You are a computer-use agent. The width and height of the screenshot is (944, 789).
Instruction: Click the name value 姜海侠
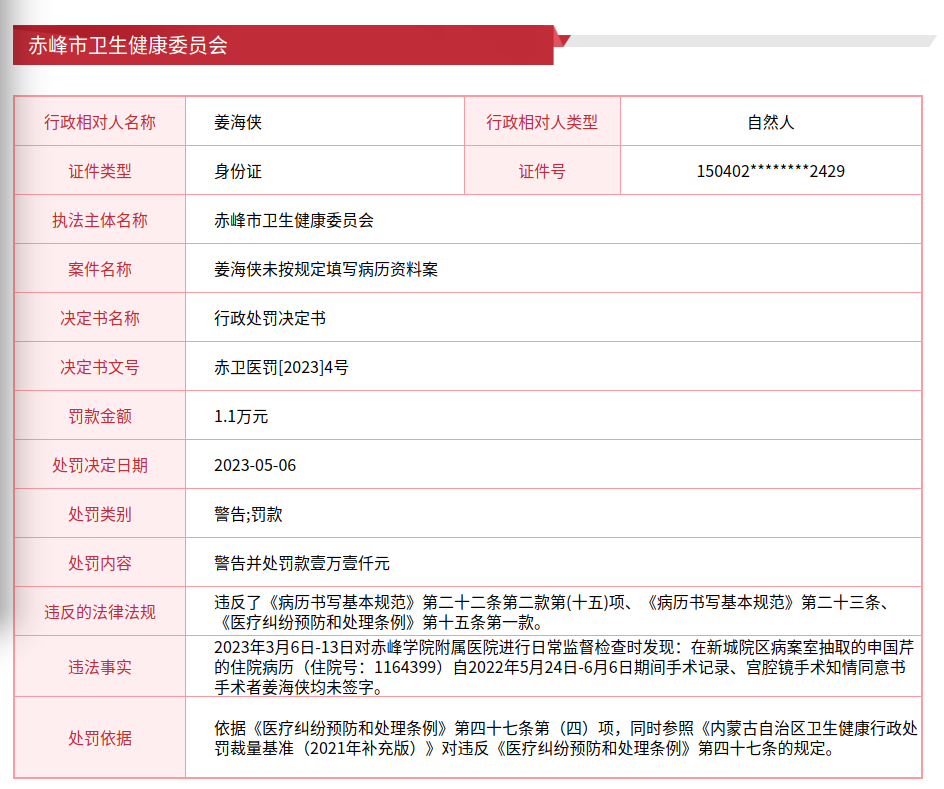tap(238, 122)
